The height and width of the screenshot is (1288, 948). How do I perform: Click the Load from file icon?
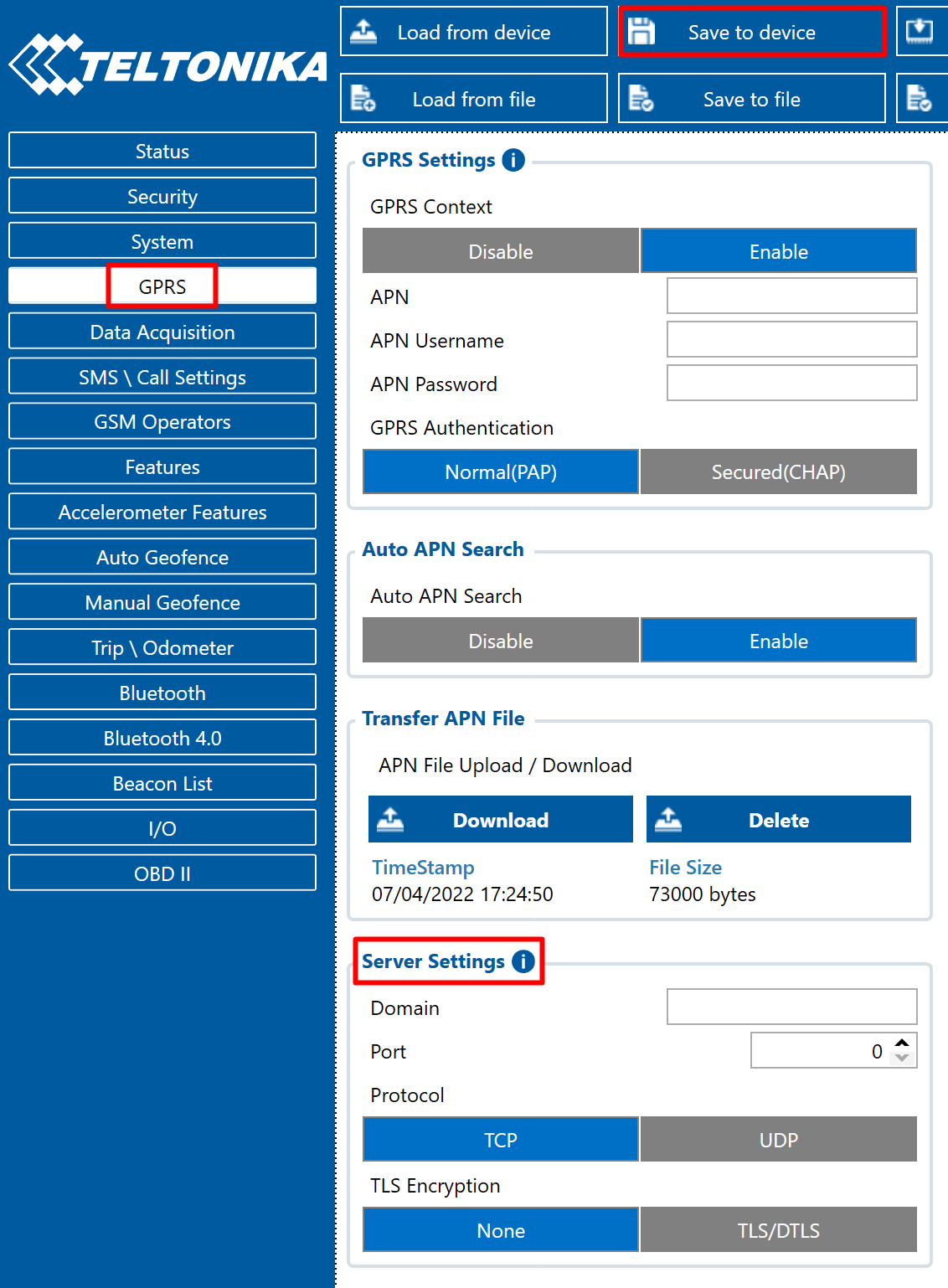pos(363,98)
